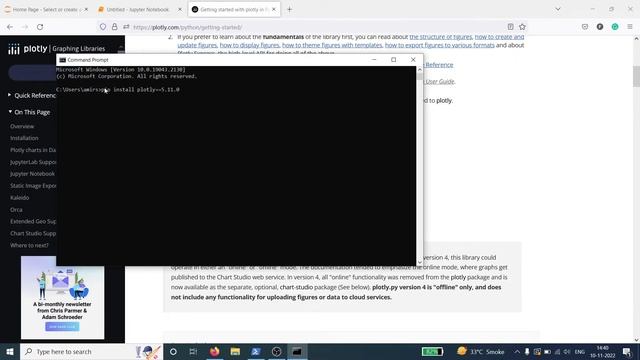Open the taskbar clock and date
The height and width of the screenshot is (360, 640).
click(602, 352)
